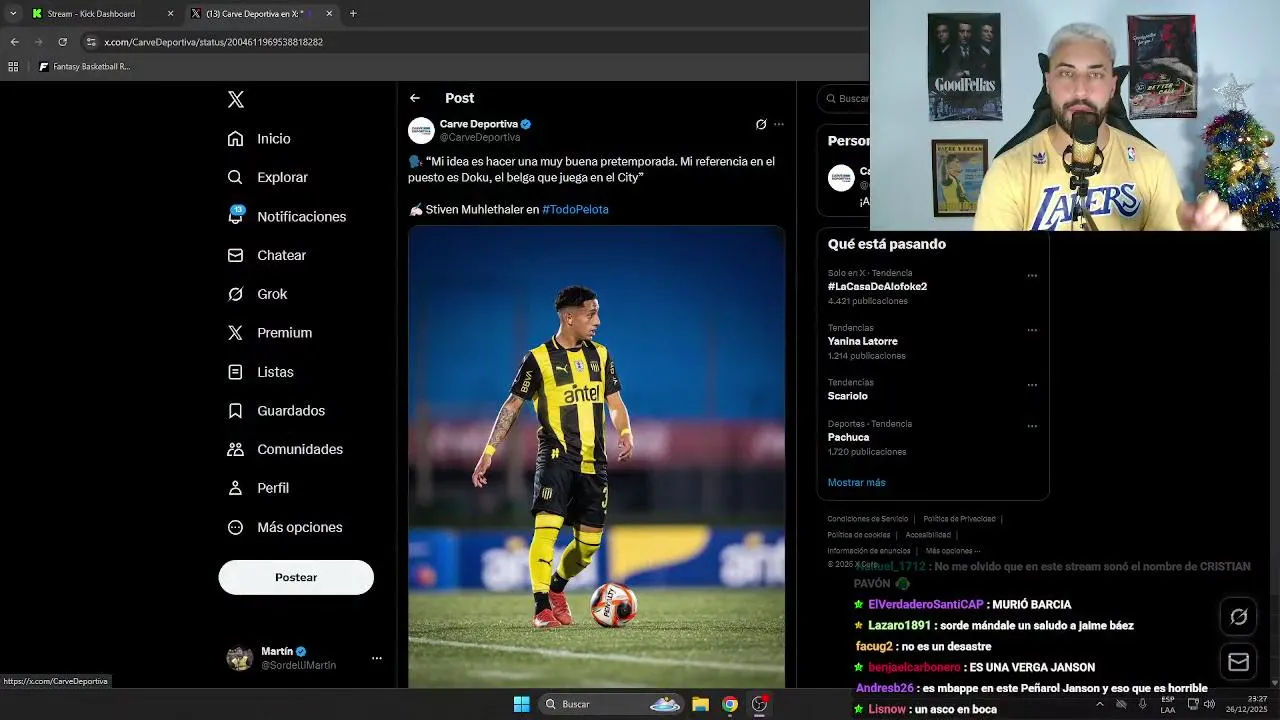Screen dimensions: 1280x720
Task: Click the X logo in the sidebar
Action: (x=235, y=99)
